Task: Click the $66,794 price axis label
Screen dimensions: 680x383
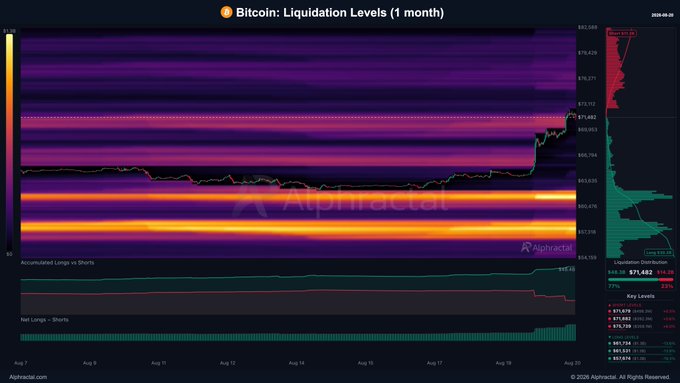Action: point(587,155)
